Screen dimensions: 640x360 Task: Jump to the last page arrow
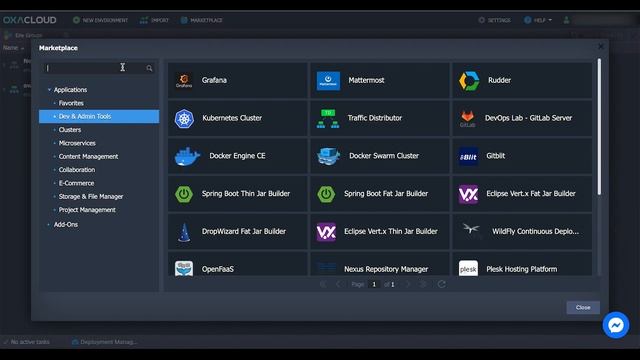click(423, 284)
